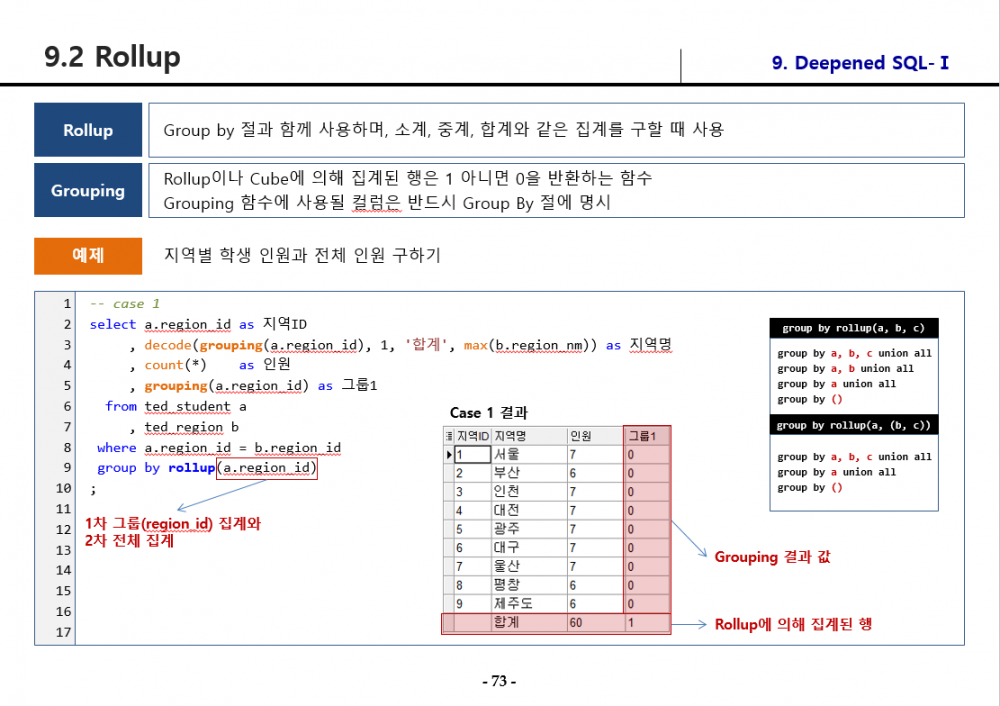Click the "지역ID" column header
The width and height of the screenshot is (1000, 706).
(x=473, y=436)
